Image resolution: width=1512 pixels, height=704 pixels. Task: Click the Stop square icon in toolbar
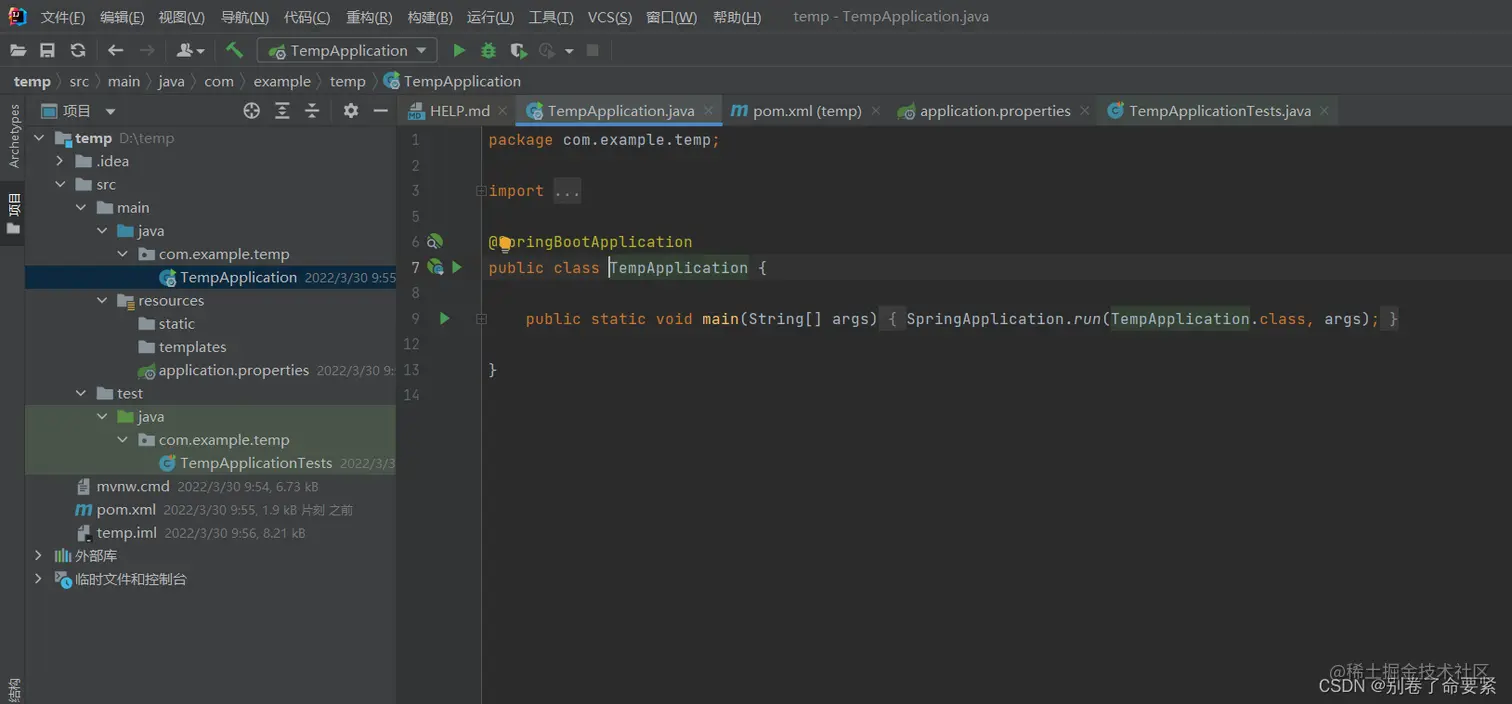click(592, 50)
